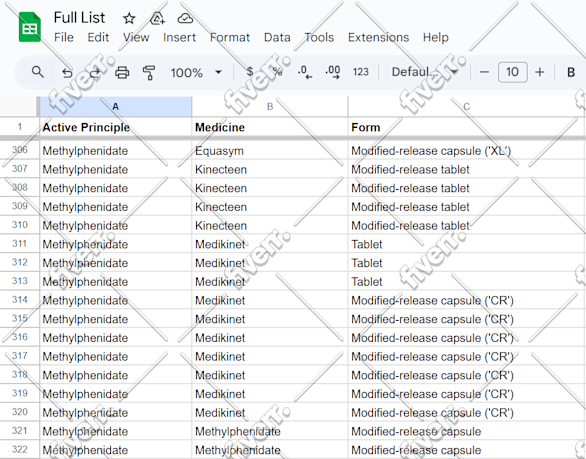Screen dimensions: 586x459
Task: Select Medikinet cell in row 319
Action: 270,394
